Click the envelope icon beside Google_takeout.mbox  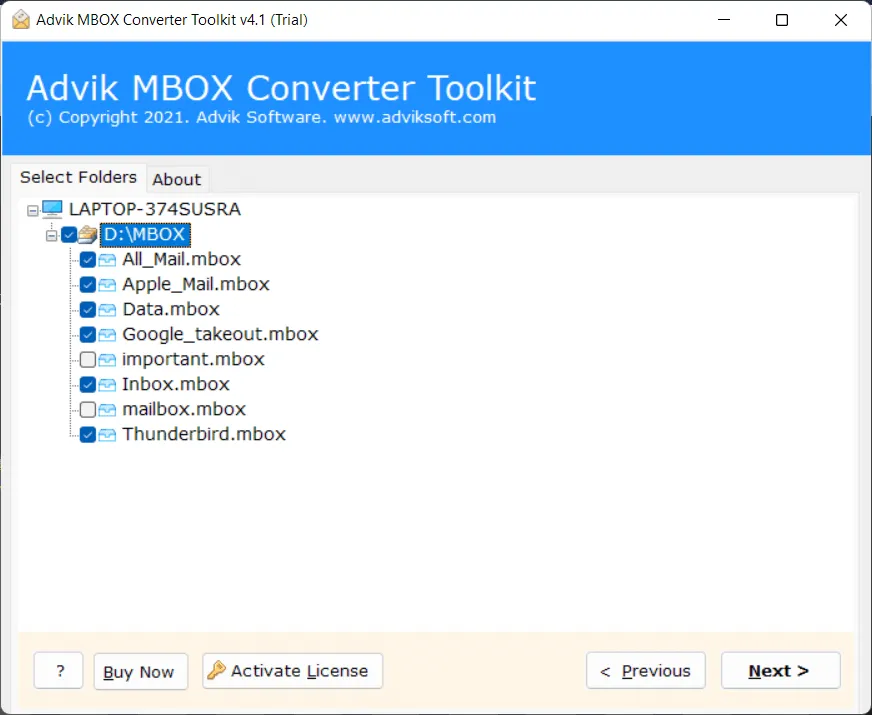106,334
